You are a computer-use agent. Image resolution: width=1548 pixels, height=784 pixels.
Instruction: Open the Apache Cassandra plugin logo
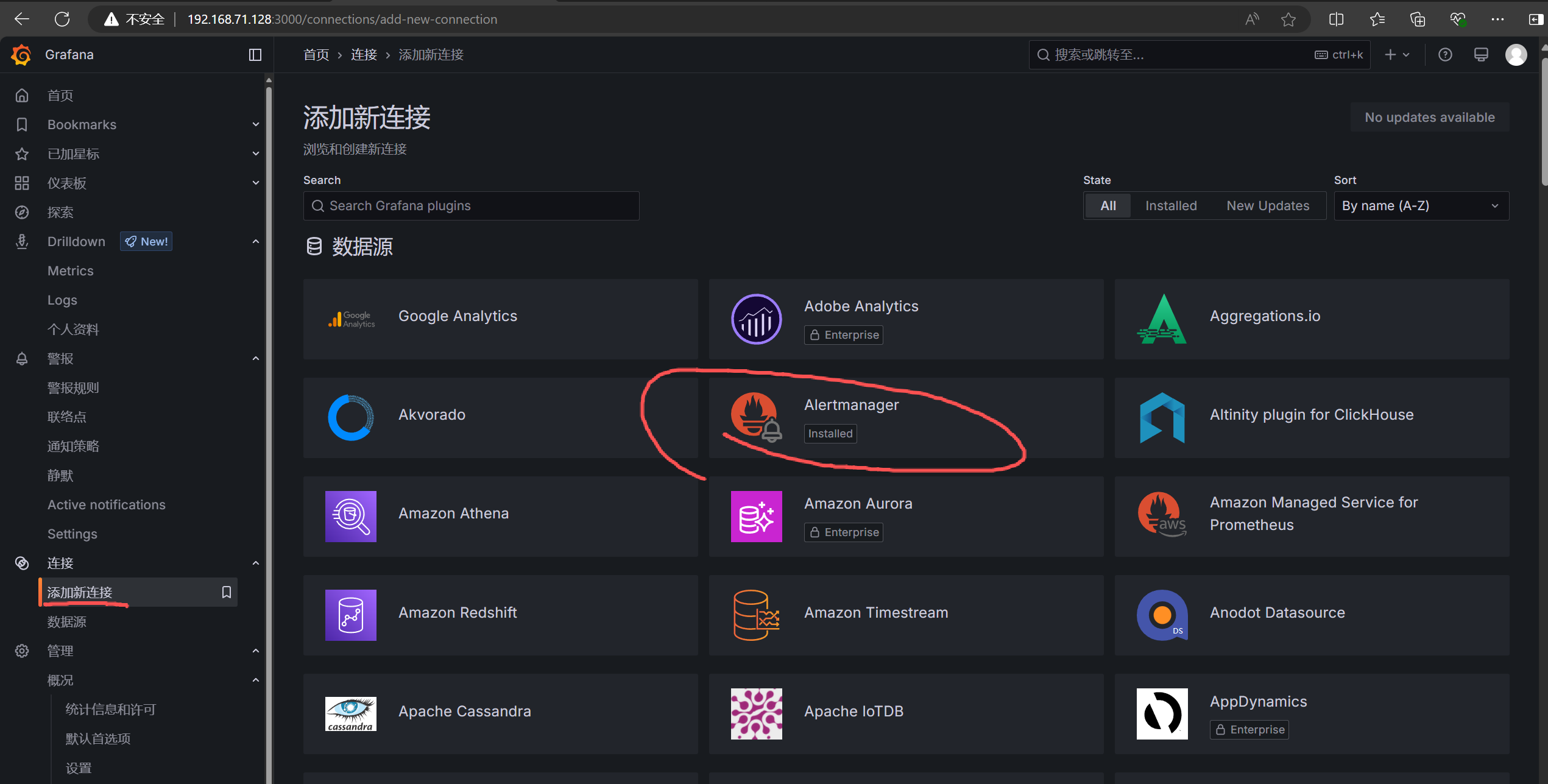(351, 714)
